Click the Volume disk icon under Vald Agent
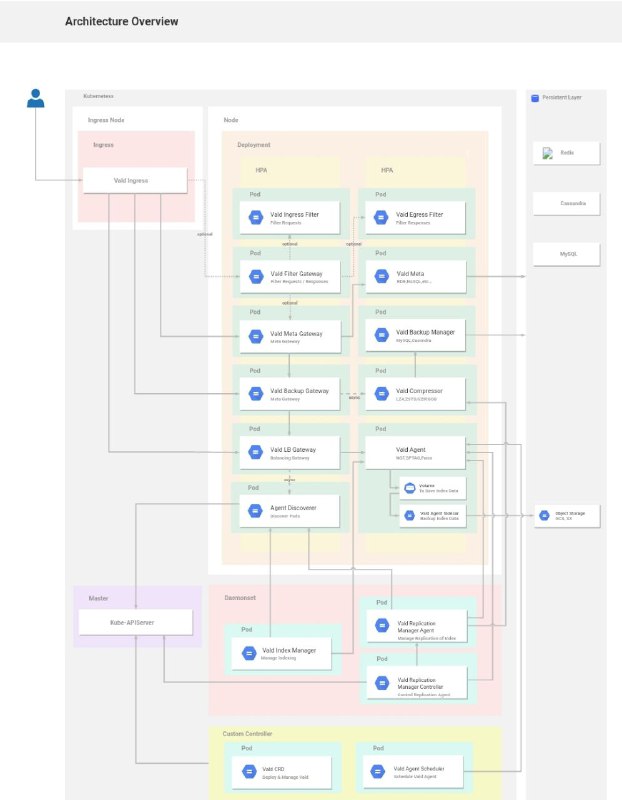622x800 pixels. point(410,488)
